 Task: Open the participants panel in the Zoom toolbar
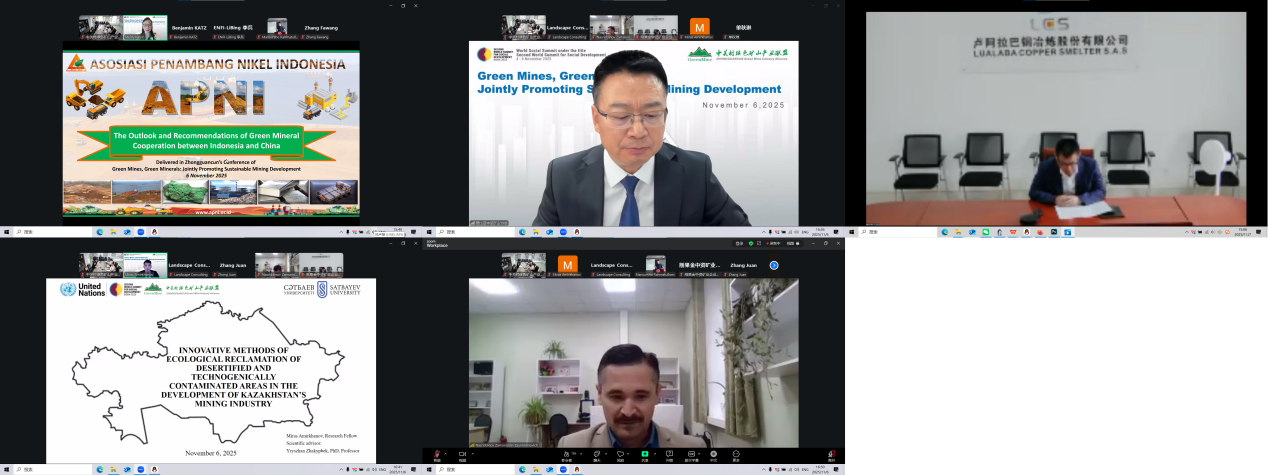(x=566, y=454)
